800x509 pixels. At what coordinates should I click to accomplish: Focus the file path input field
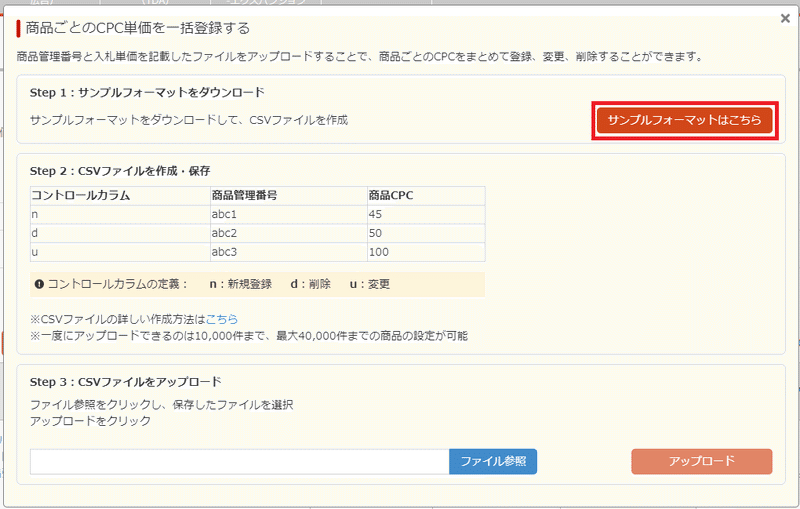(240, 461)
